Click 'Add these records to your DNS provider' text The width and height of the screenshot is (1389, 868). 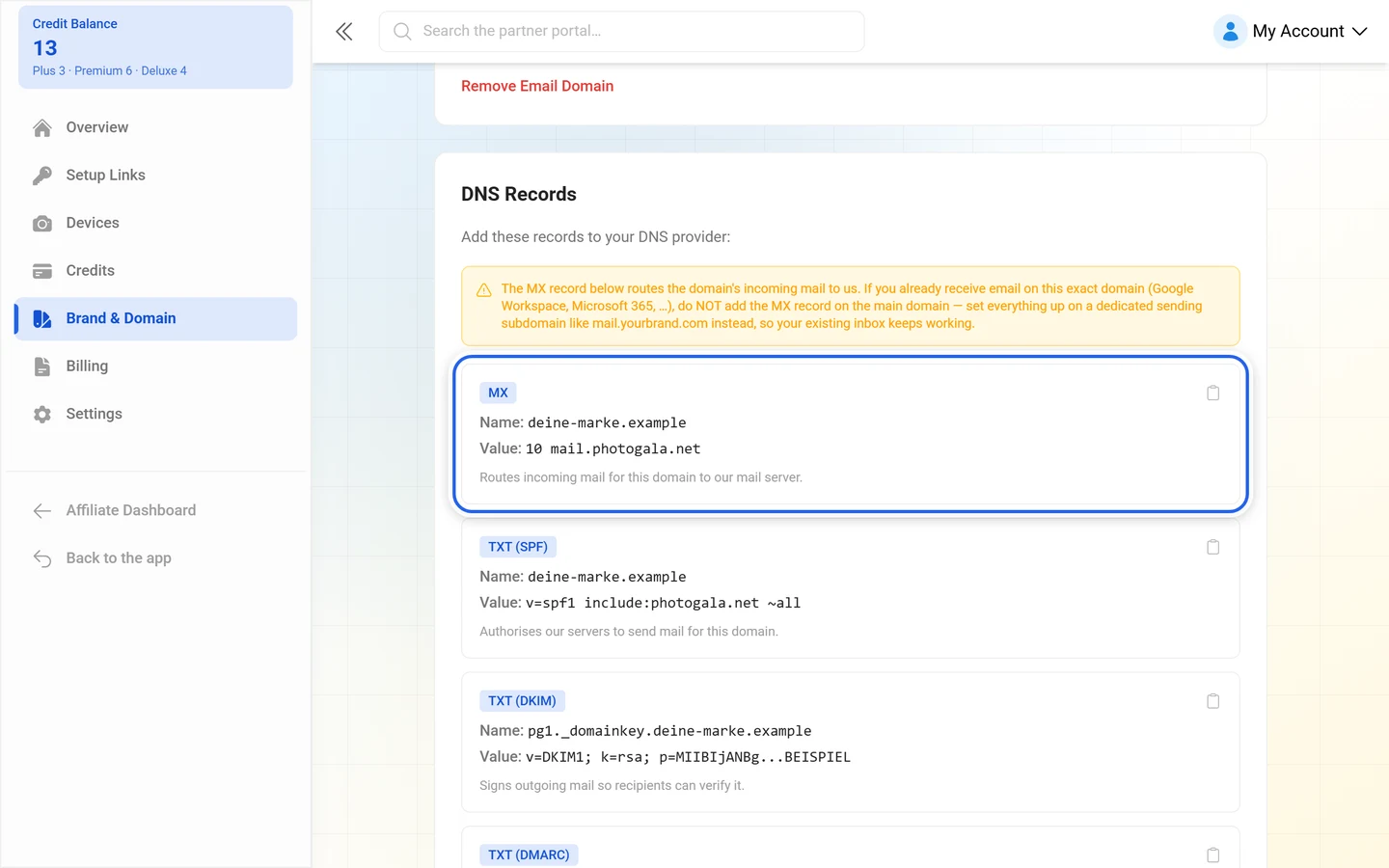click(596, 237)
